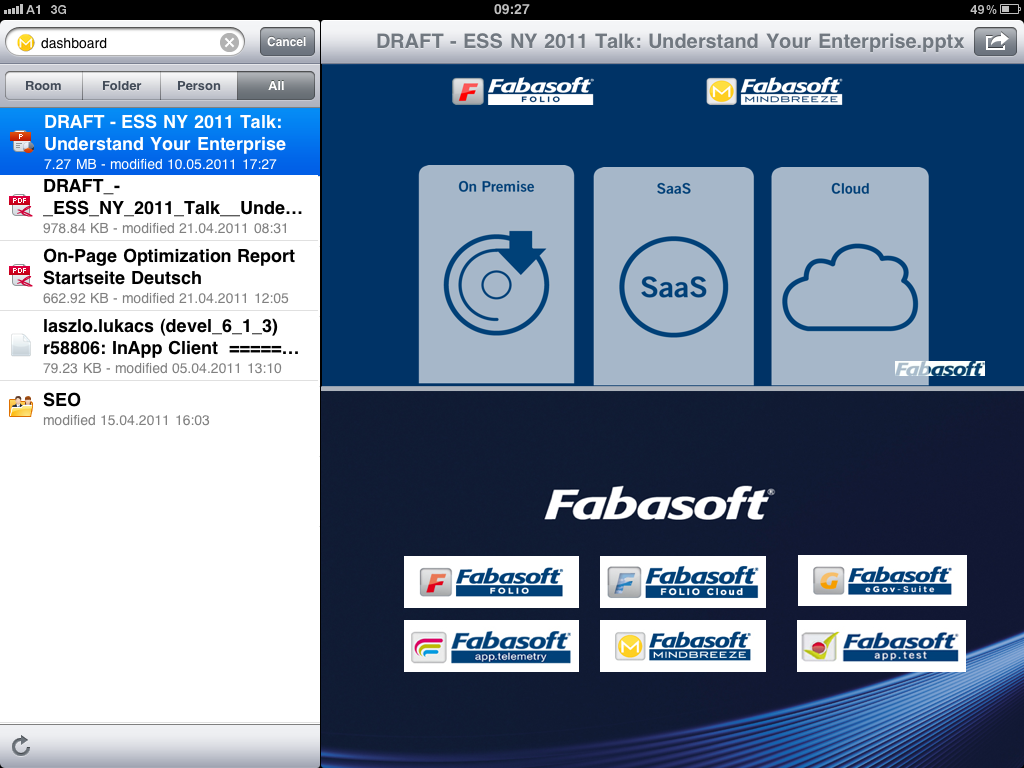Tap the 09:27 clock in status bar
1024x768 pixels.
(511, 9)
